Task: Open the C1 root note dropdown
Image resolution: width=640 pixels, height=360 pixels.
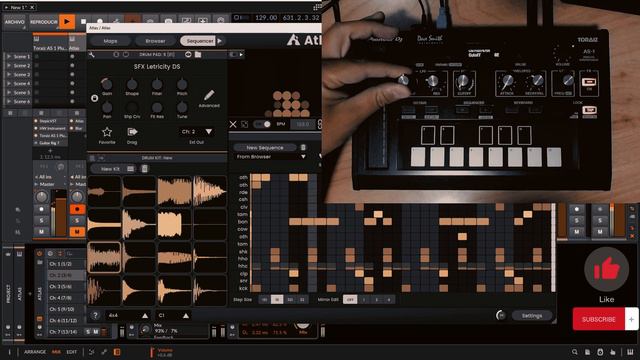Action: coord(173,316)
